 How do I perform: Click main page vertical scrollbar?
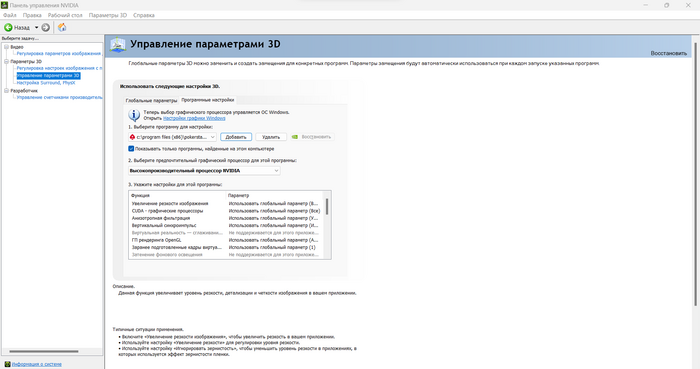695,174
